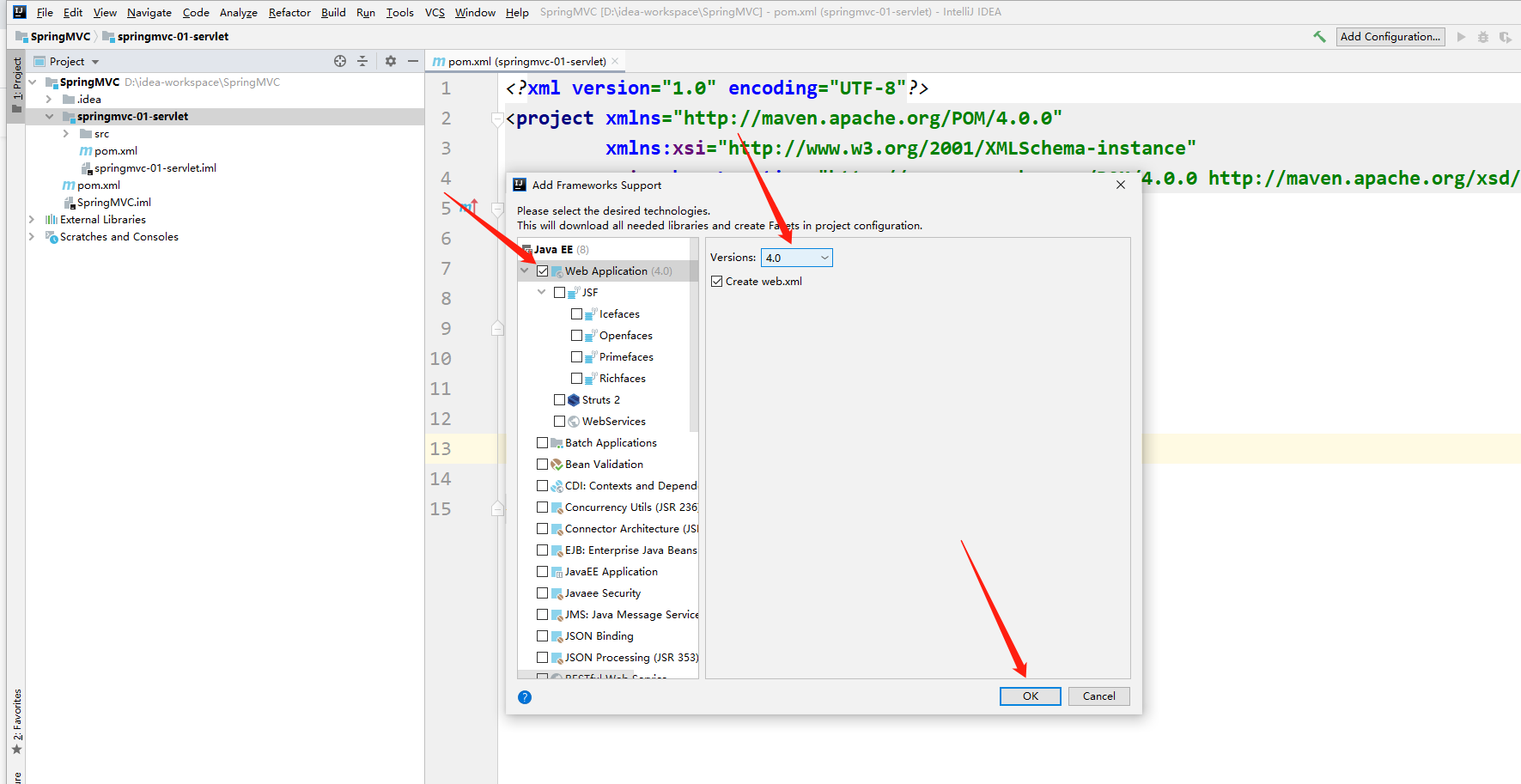Expand External Libraries node
The width and height of the screenshot is (1521, 784).
tap(32, 220)
